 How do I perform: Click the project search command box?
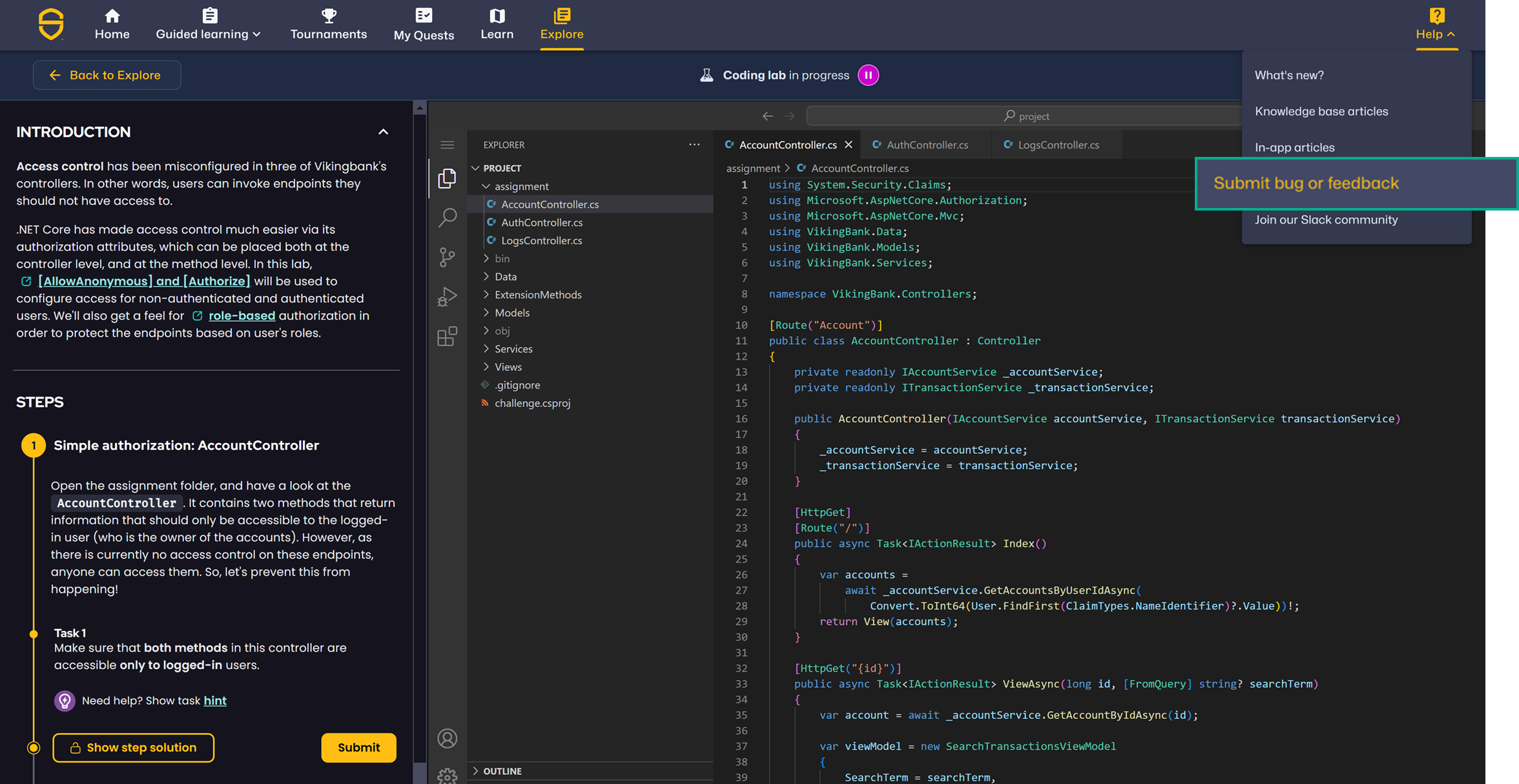coord(1026,116)
